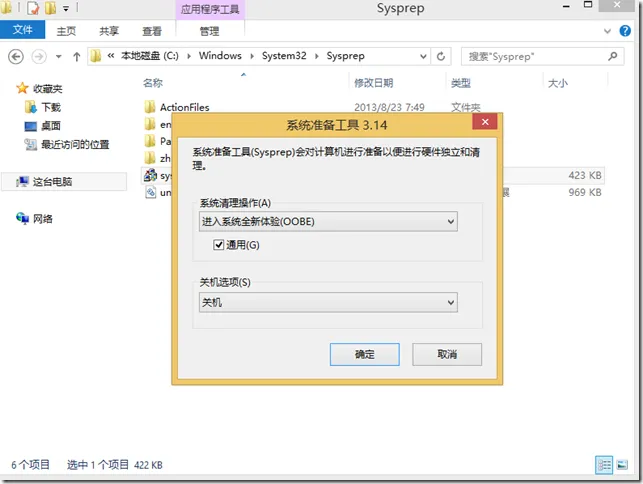Viewport: 643px width, 484px height.
Task: Click the 最近访问的位置 icon
Action: click(x=30, y=144)
